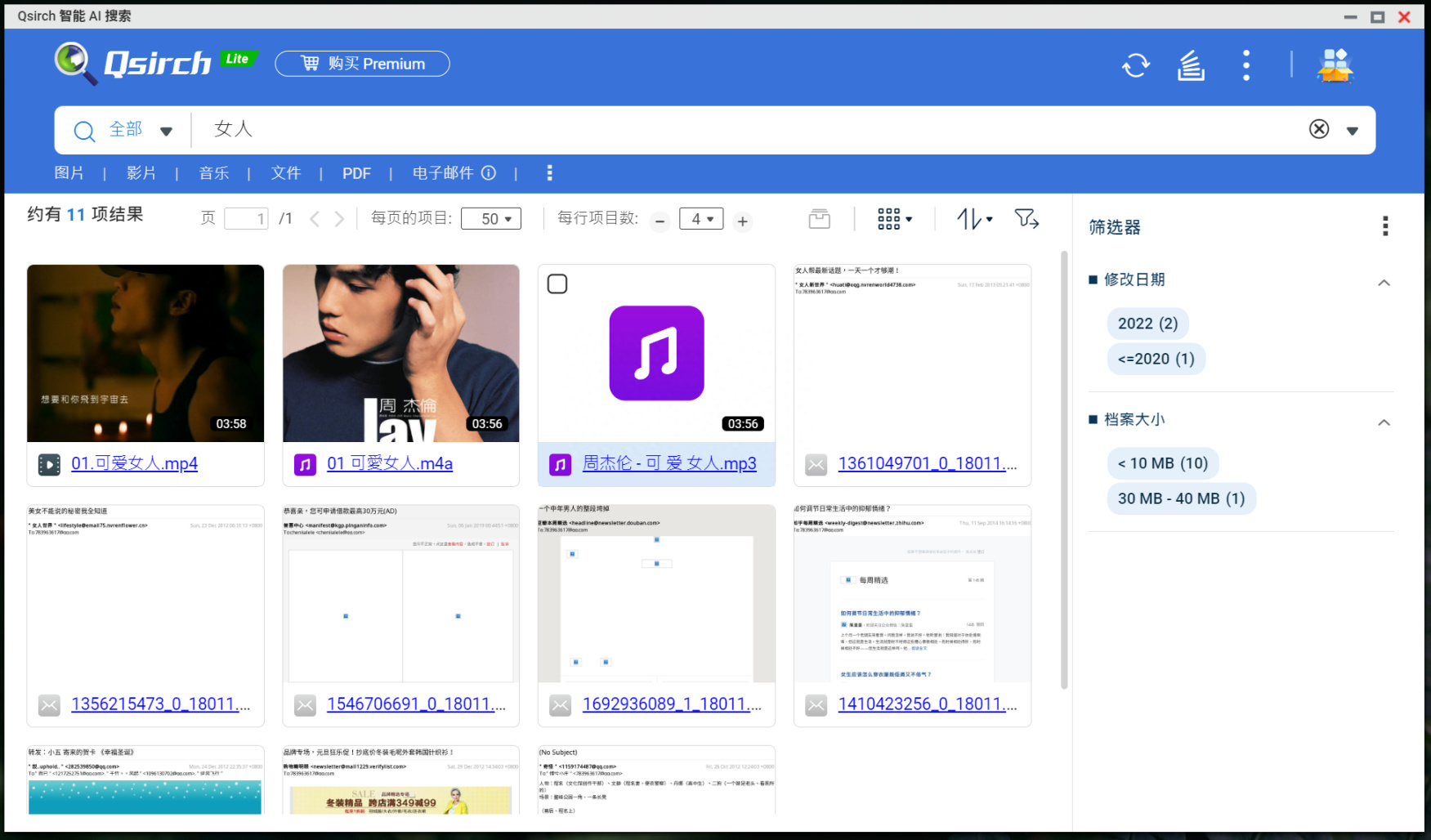Image resolution: width=1431 pixels, height=840 pixels.
Task: Click the search text field containing 女人
Action: [x=748, y=129]
